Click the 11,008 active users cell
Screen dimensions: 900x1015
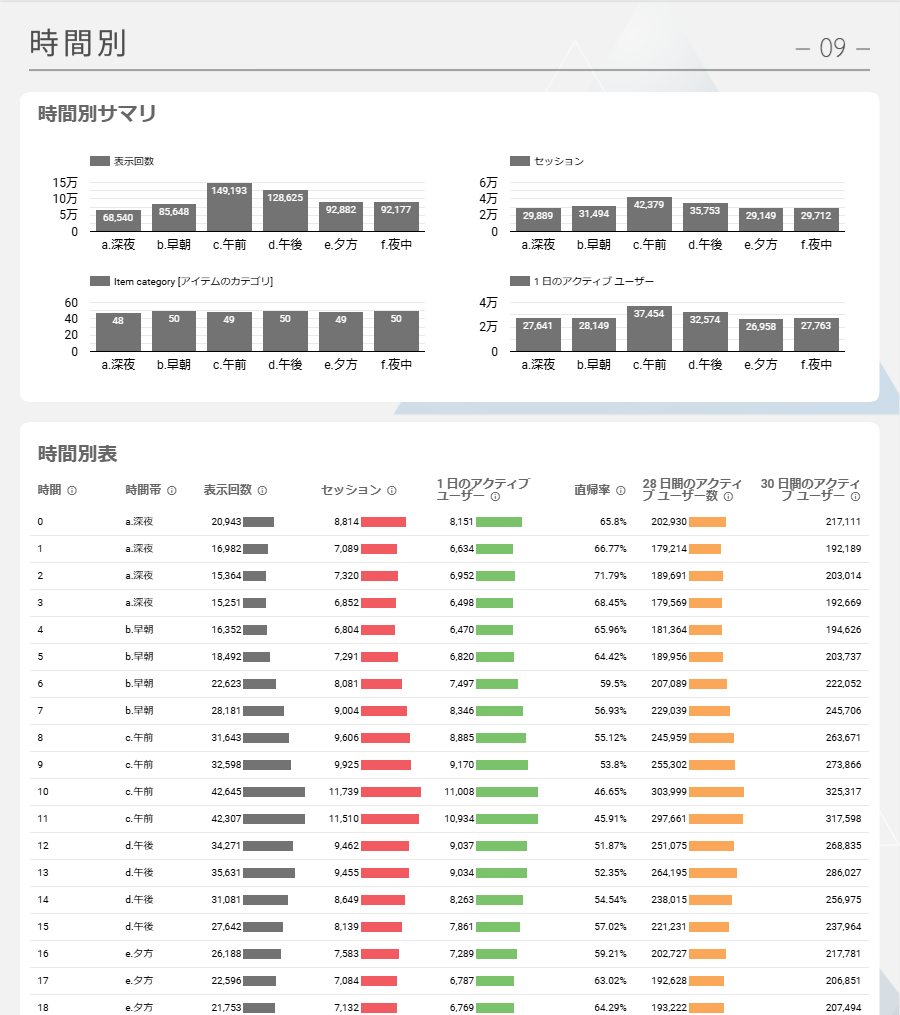coord(459,792)
